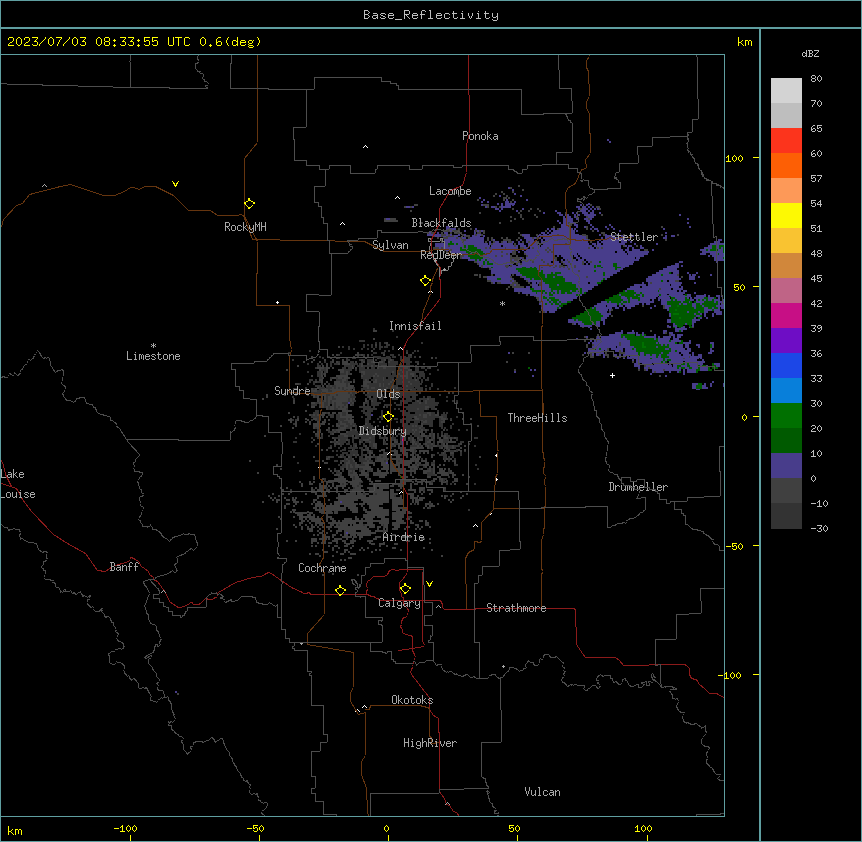Image resolution: width=862 pixels, height=842 pixels.
Task: Click the 80 value at legend top
Action: click(x=816, y=79)
